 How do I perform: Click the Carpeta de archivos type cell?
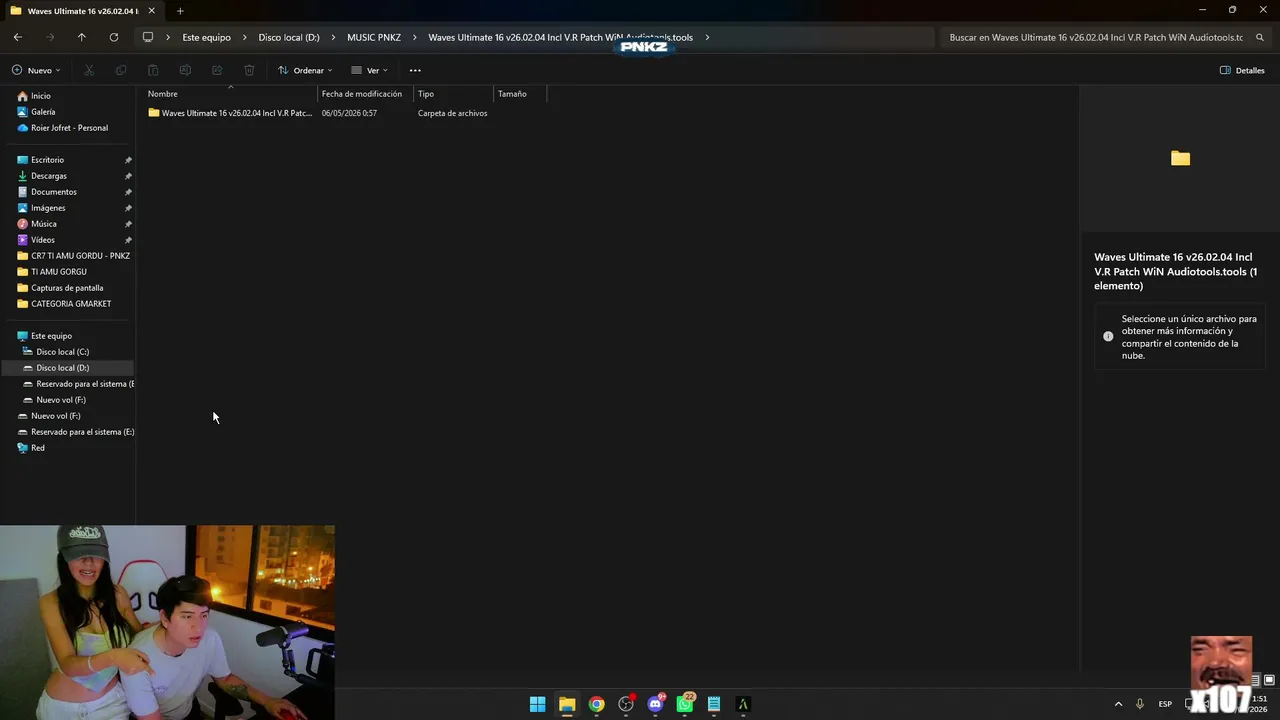click(x=453, y=113)
